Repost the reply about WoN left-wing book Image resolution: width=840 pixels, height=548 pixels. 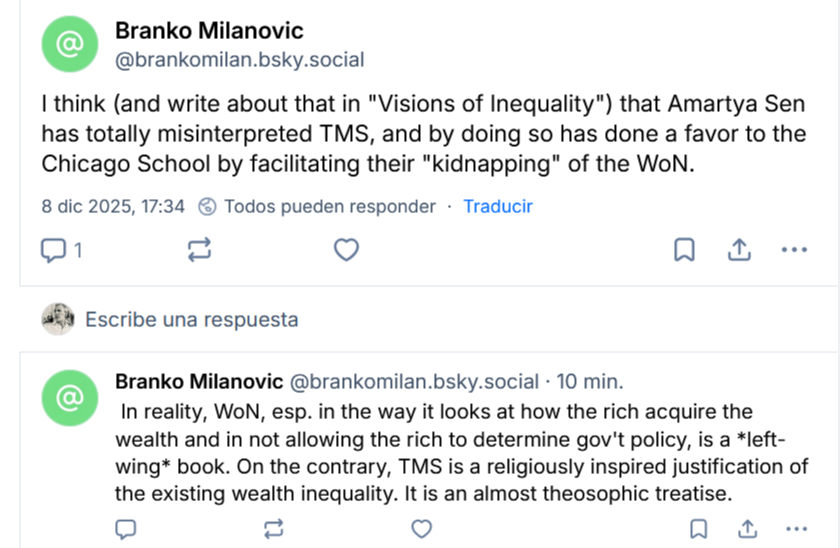(273, 528)
